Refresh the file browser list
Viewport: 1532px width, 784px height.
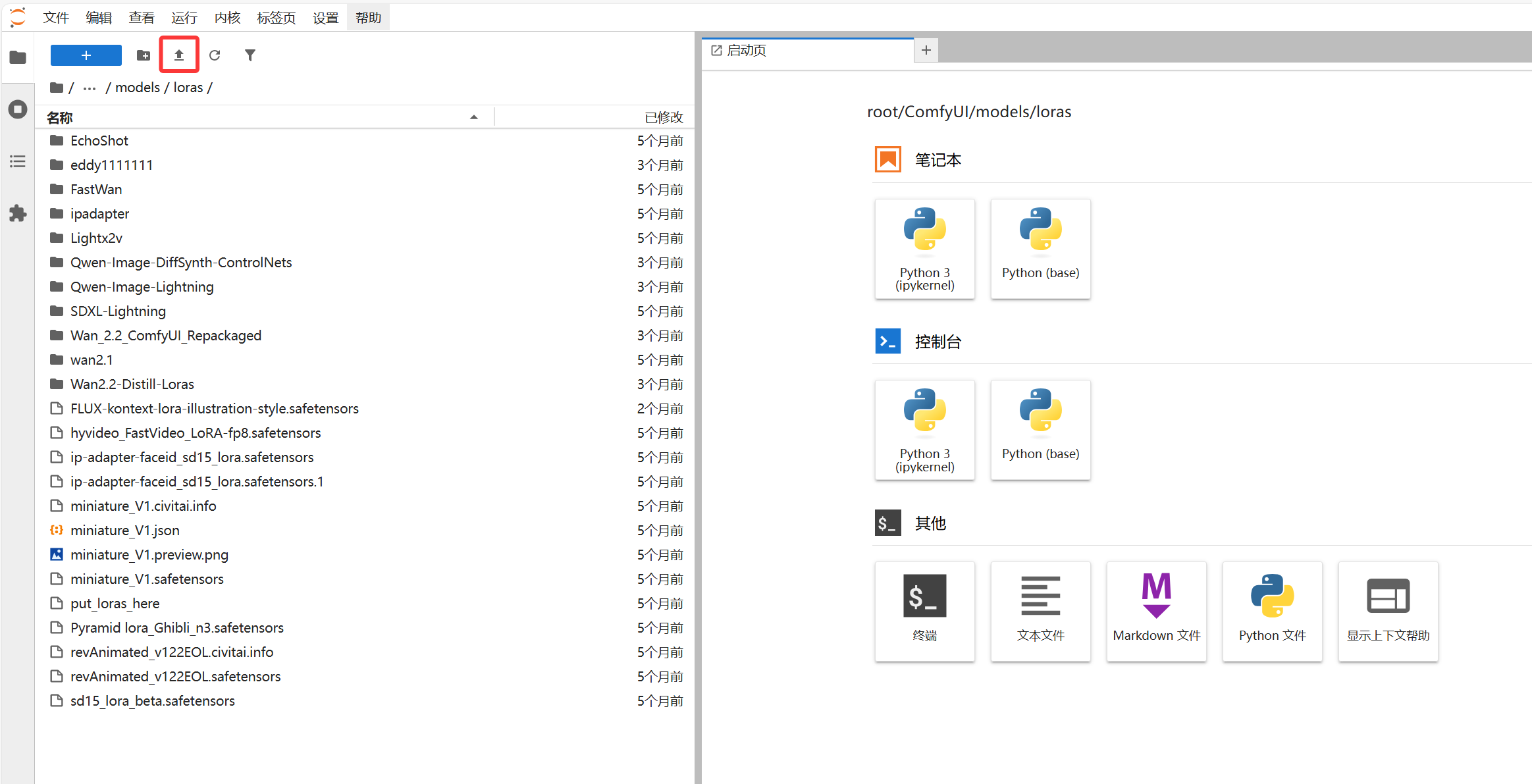tap(215, 55)
